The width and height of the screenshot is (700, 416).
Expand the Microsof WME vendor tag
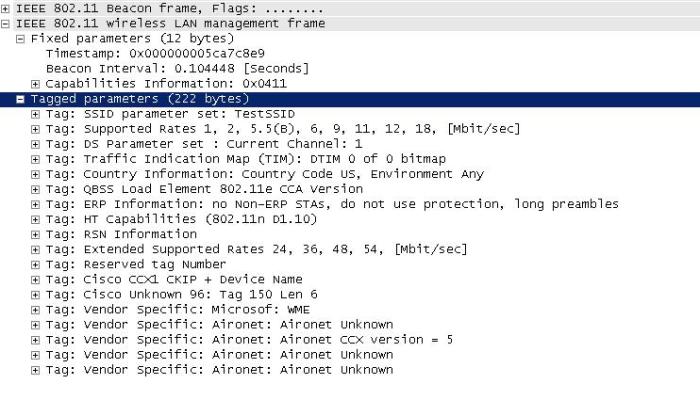[36, 309]
